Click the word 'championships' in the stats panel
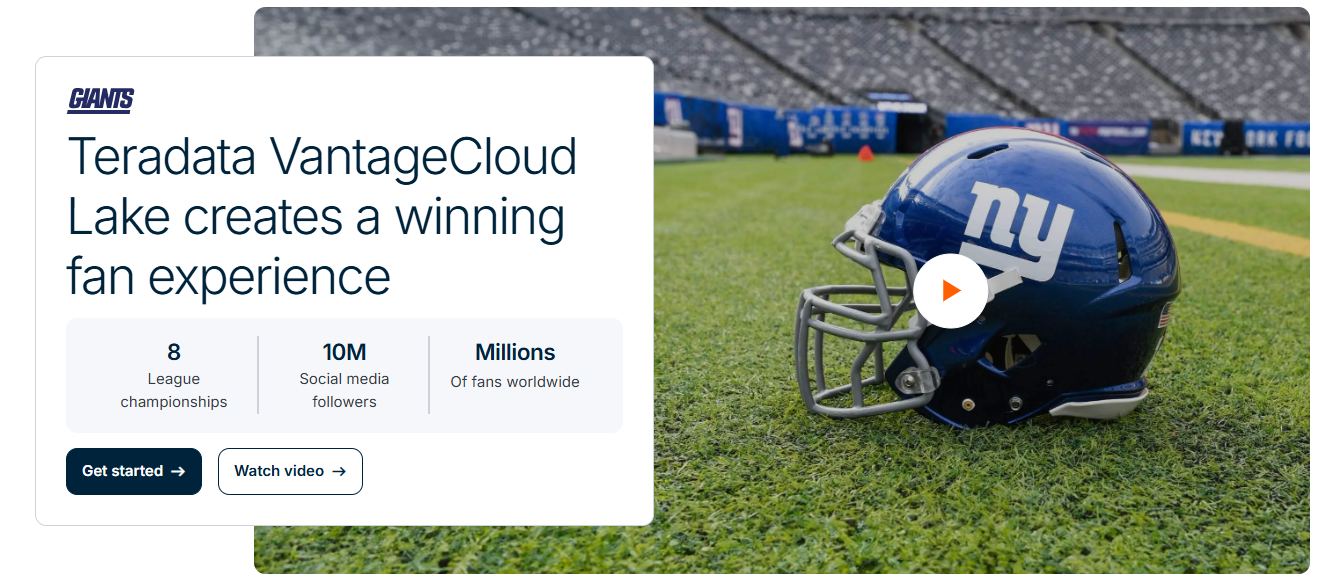 pos(174,402)
